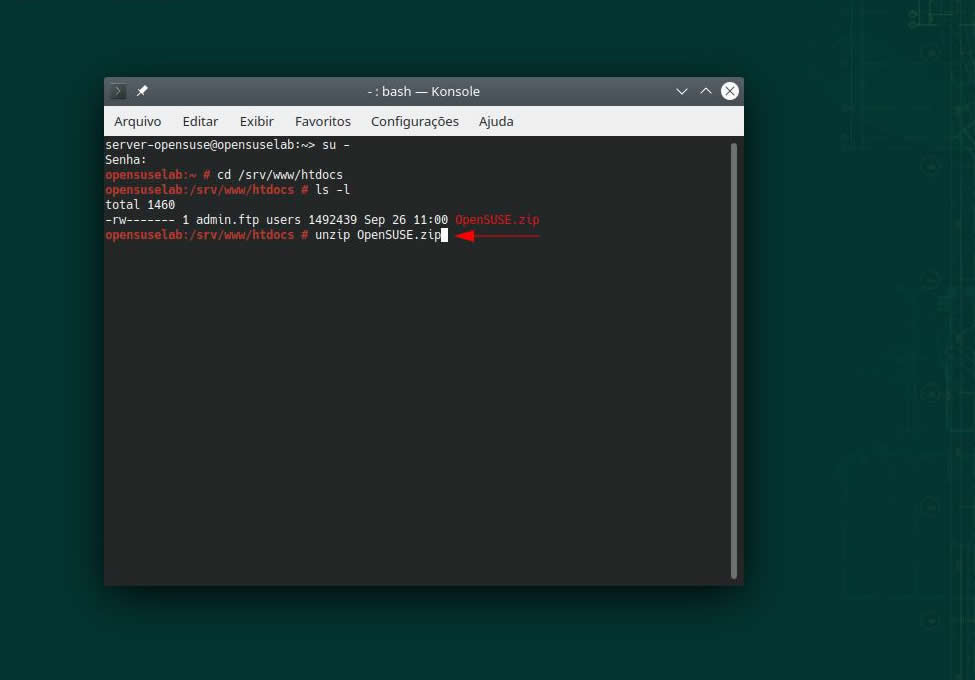Click the red OpenSUSE.zip filename in listing
975x680 pixels.
497,220
